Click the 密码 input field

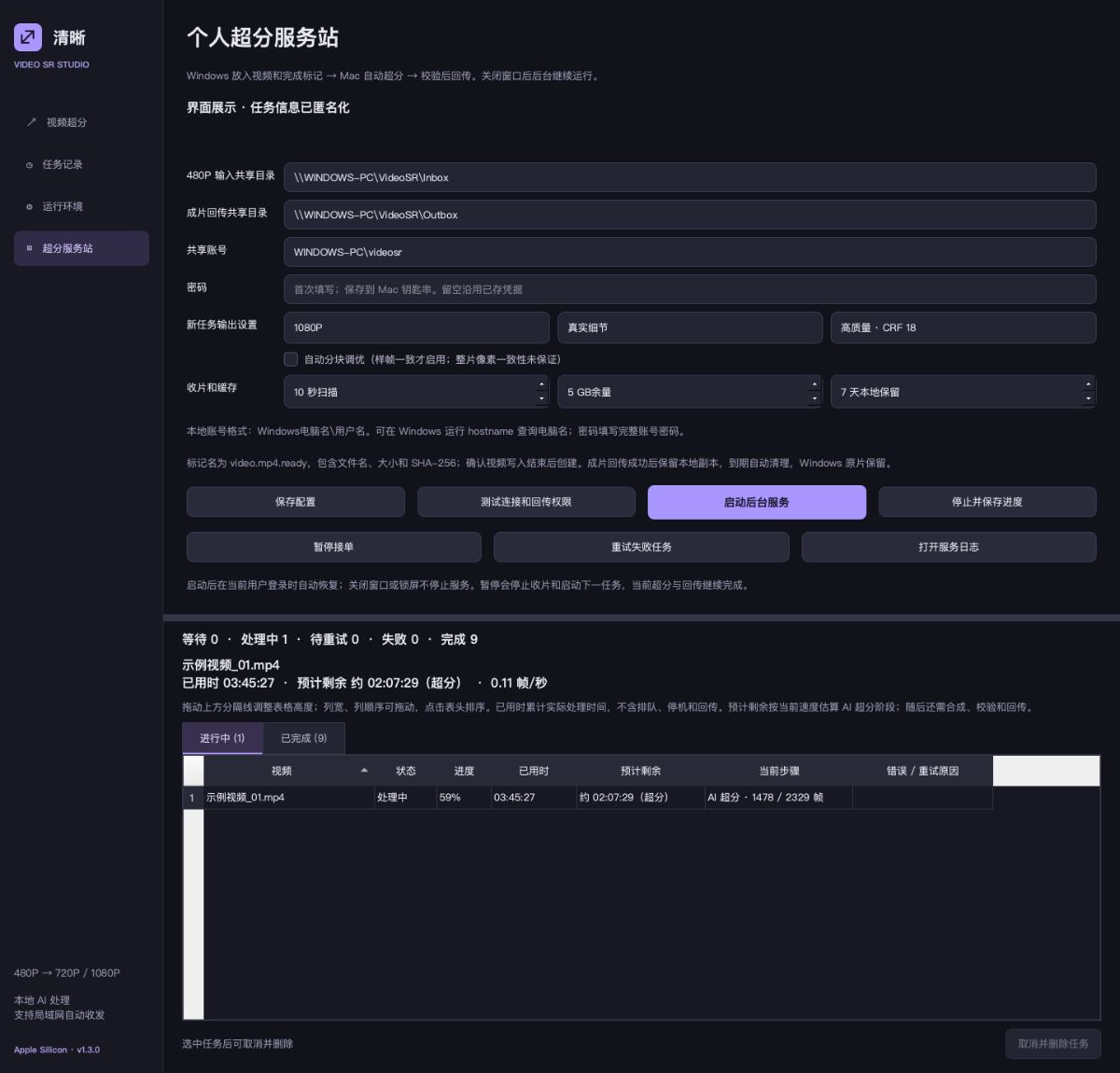(690, 289)
